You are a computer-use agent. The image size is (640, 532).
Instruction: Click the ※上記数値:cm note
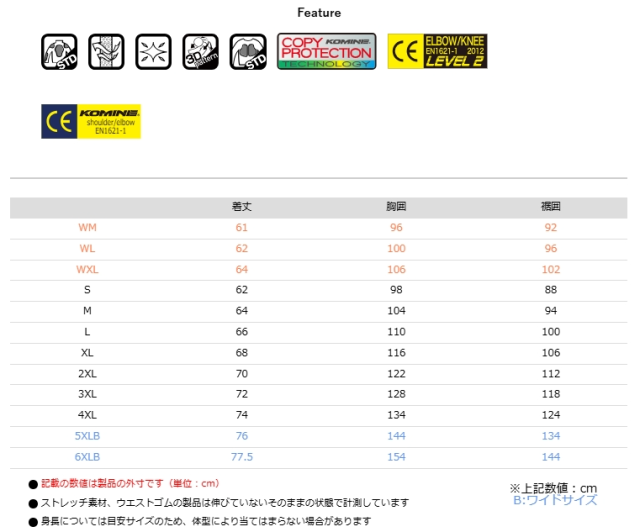point(553,488)
